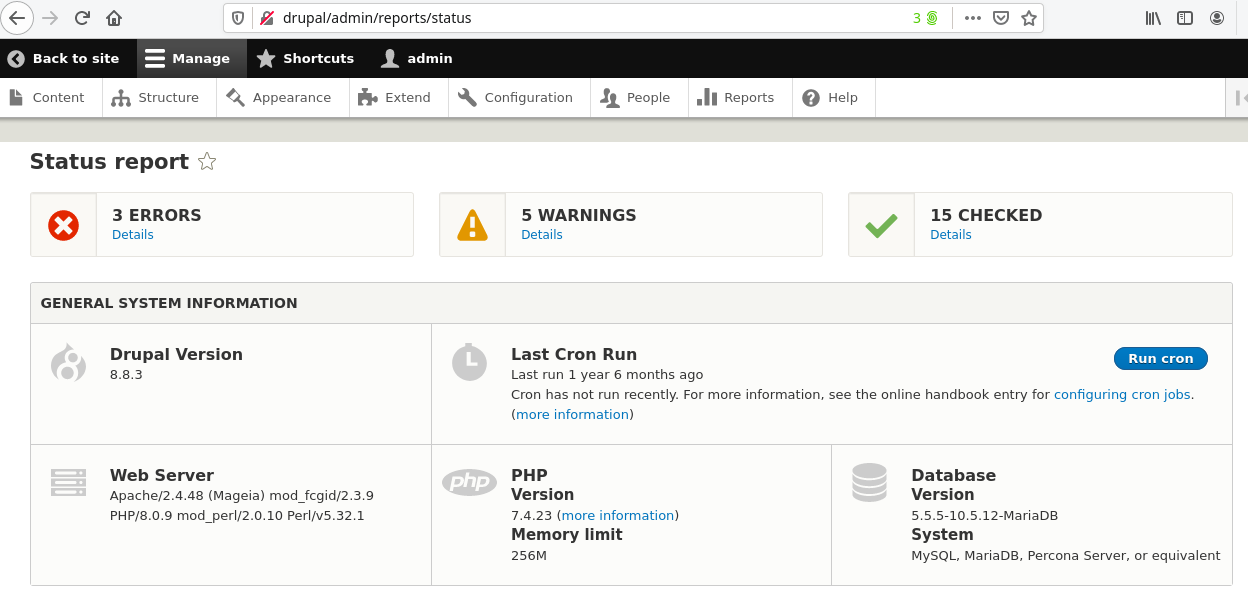Image resolution: width=1248 pixels, height=602 pixels.
Task: Open the Firefox account icon
Action: (x=1217, y=18)
